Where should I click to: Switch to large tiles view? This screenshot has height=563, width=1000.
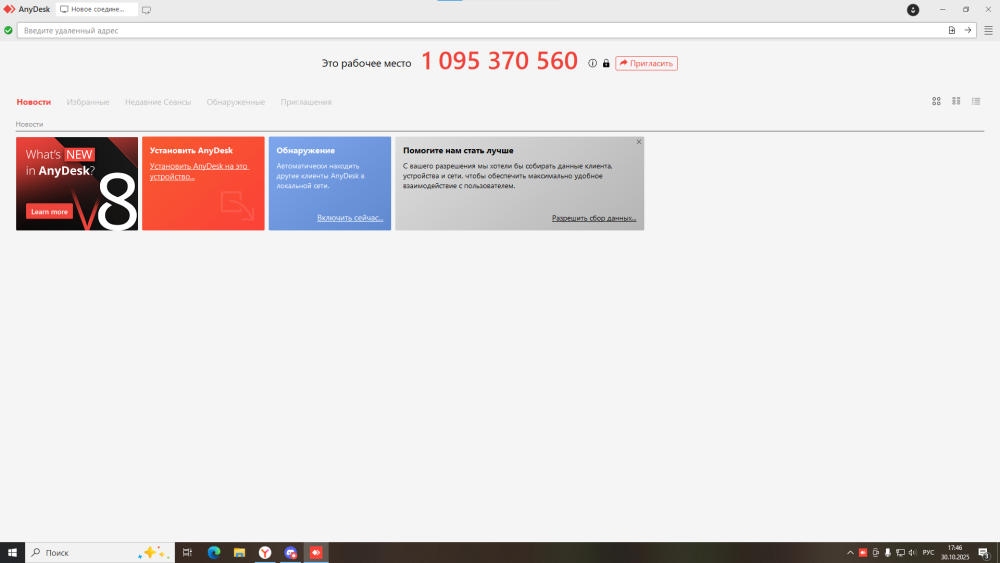click(936, 101)
